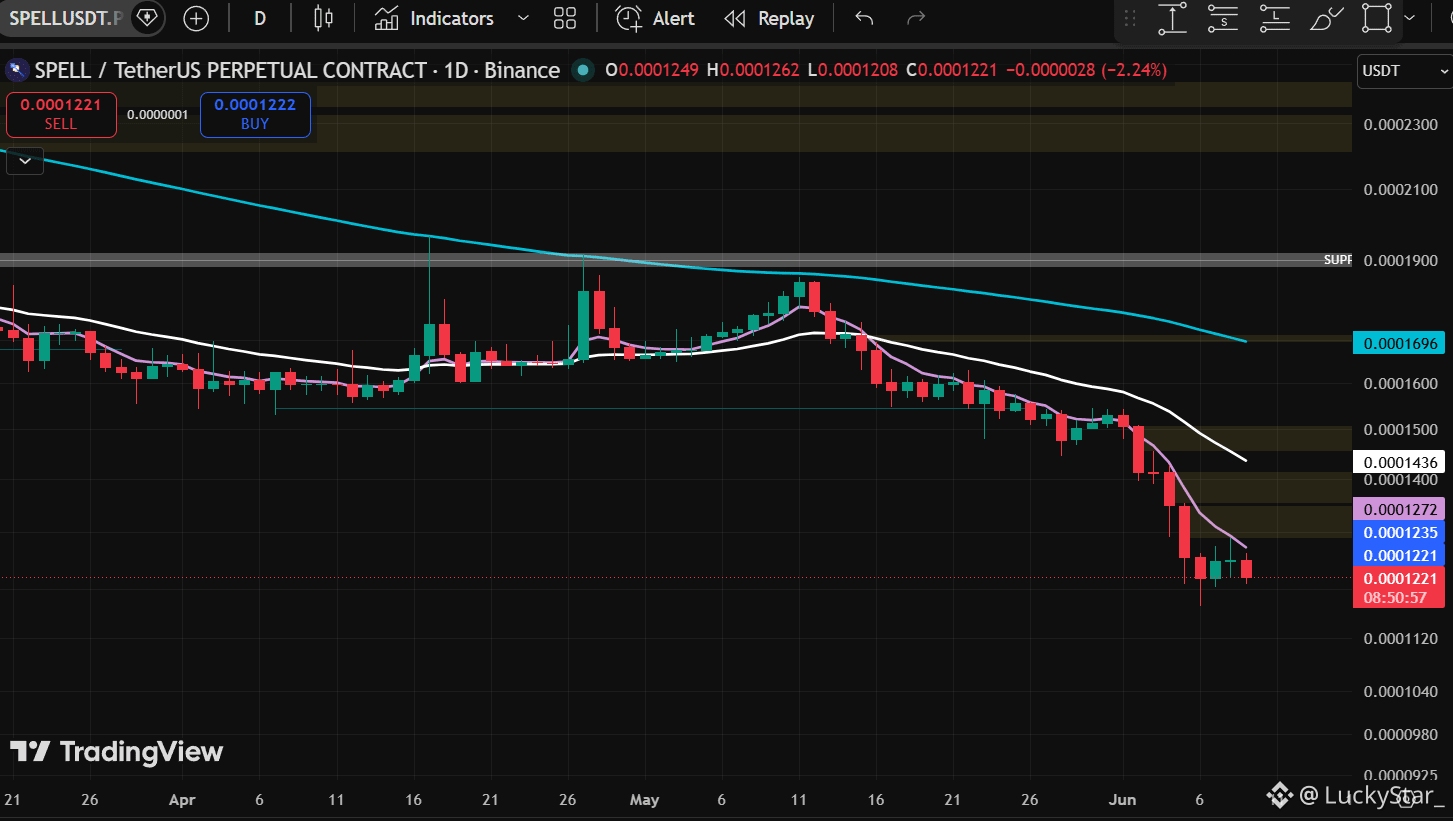Click the 0.0002300 price axis tick
The height and width of the screenshot is (821, 1453).
(1400, 124)
